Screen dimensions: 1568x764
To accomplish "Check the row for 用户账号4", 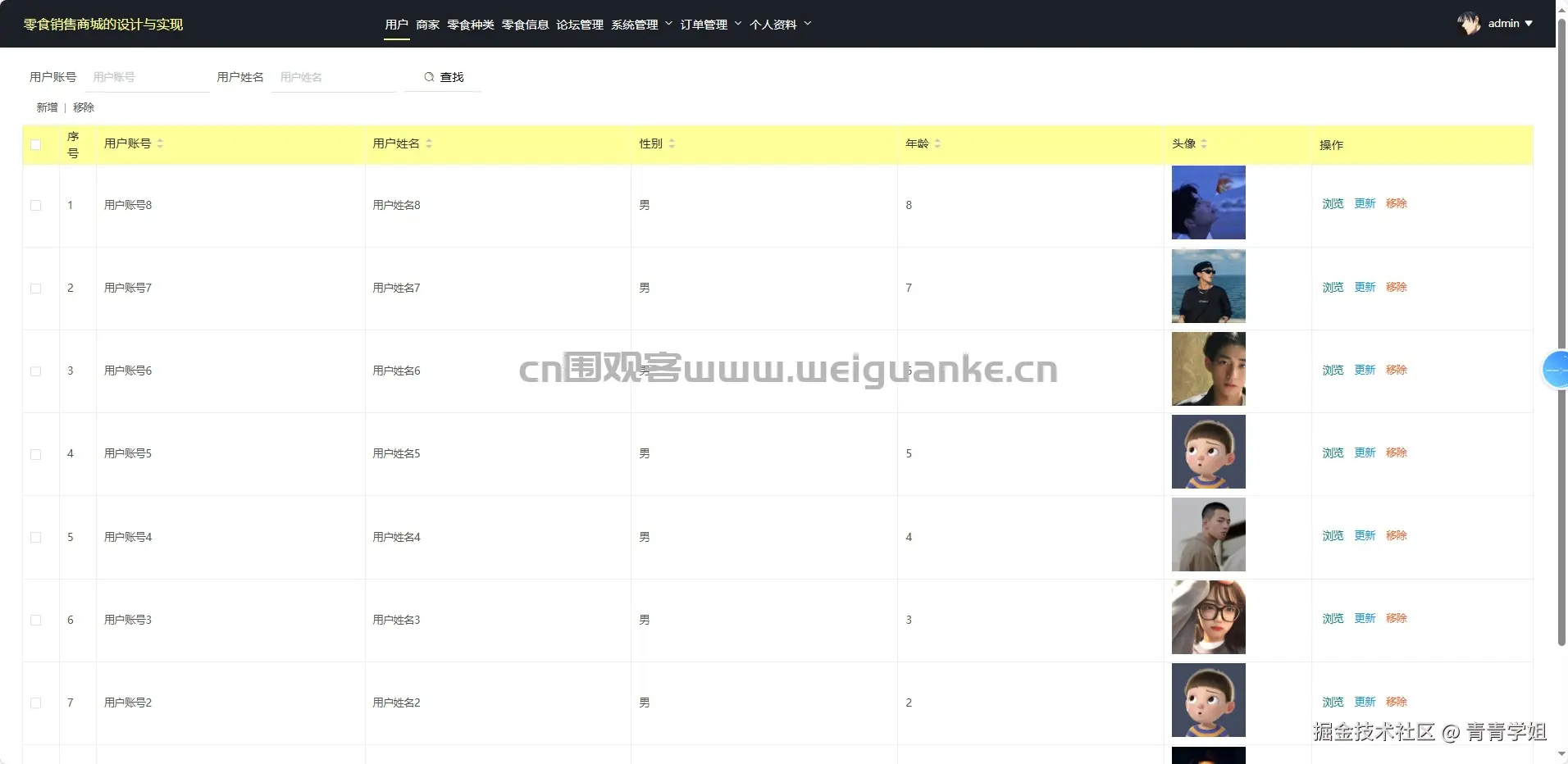I will pos(35,538).
